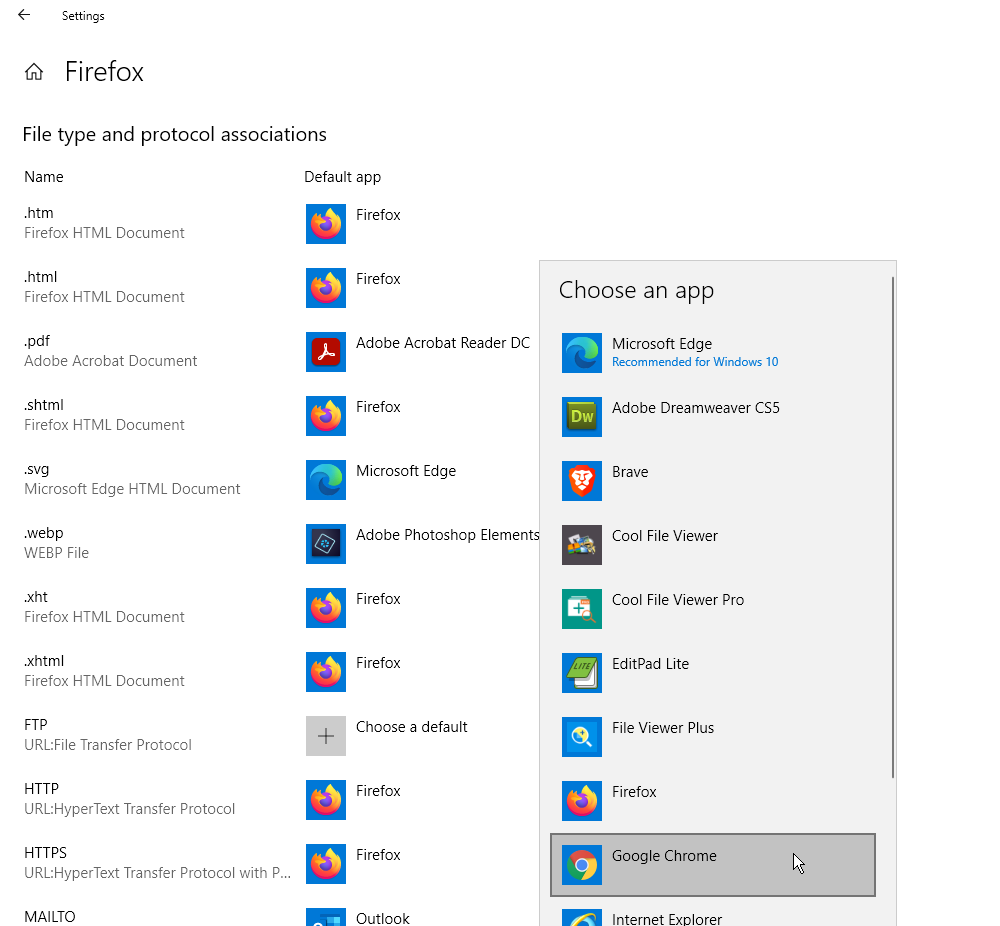Screen dimensions: 1000x926
Task: Select the Adobe Dreamweaver CS5 icon
Action: [x=582, y=417]
